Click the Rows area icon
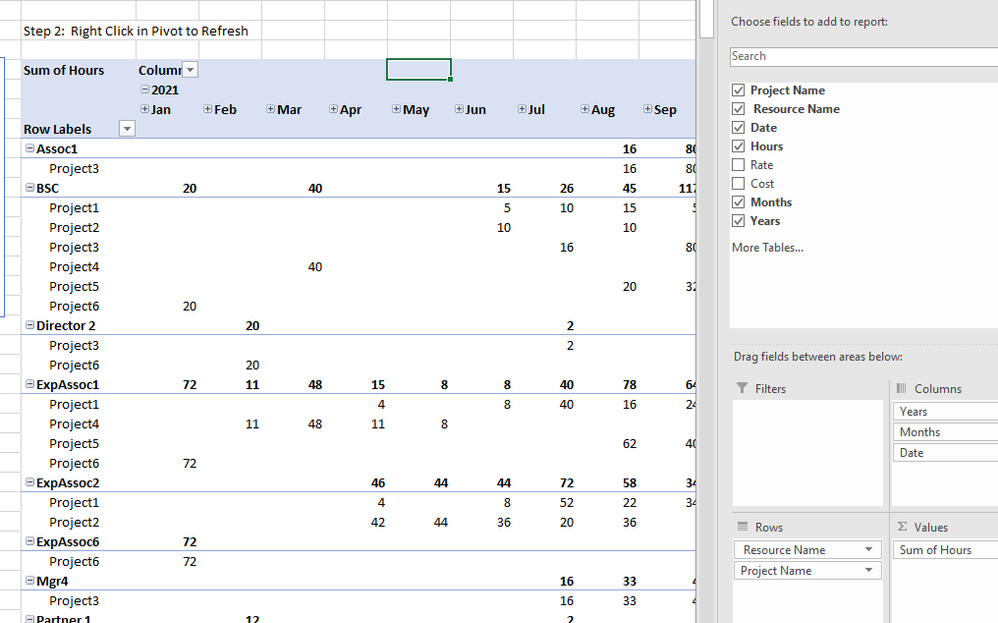This screenshot has height=623, width=998. coord(742,526)
